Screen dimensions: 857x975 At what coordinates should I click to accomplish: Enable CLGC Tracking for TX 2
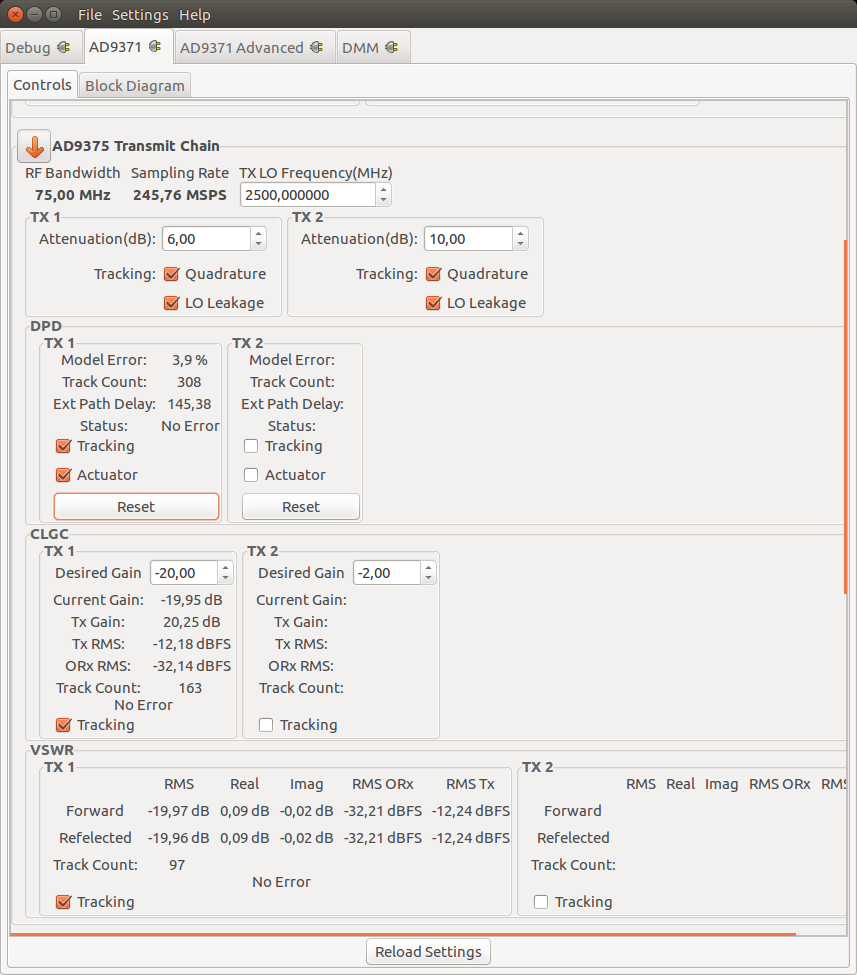266,724
